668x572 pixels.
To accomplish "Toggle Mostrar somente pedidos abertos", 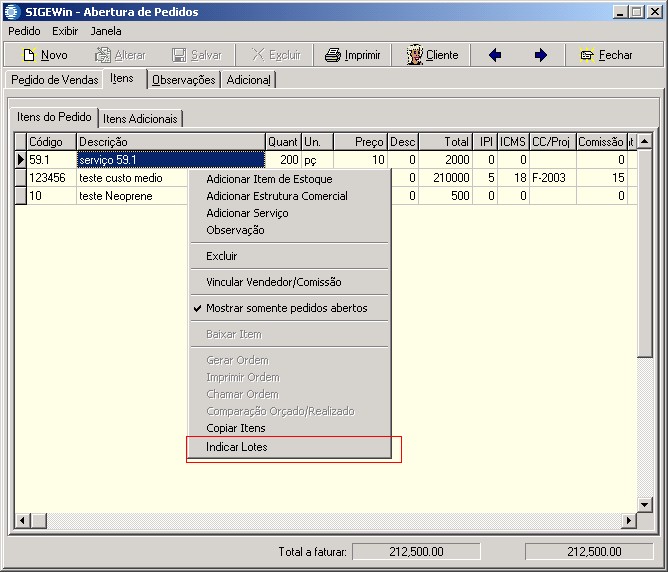I will coord(290,308).
